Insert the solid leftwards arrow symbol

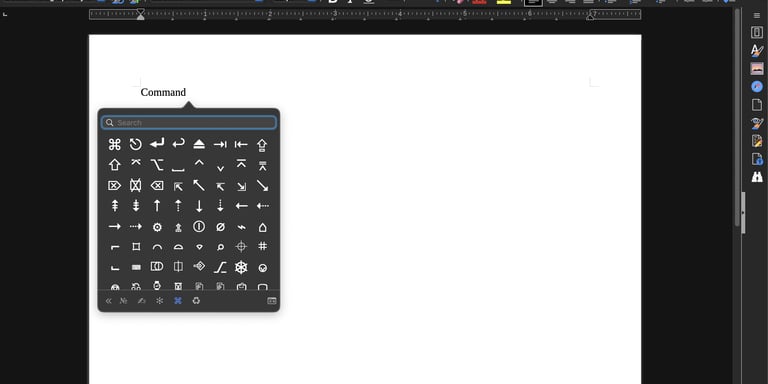pos(241,206)
